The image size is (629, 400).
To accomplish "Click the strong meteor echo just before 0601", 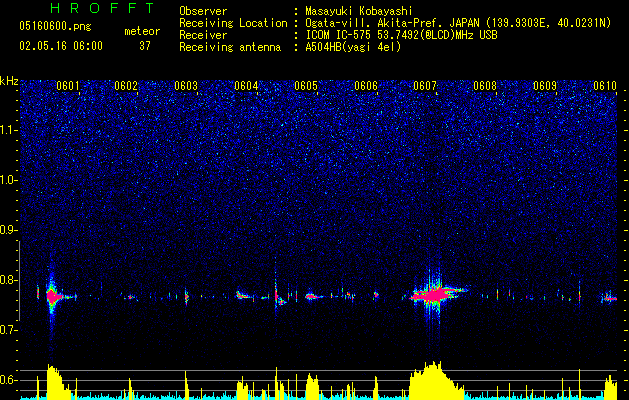I will tap(52, 296).
